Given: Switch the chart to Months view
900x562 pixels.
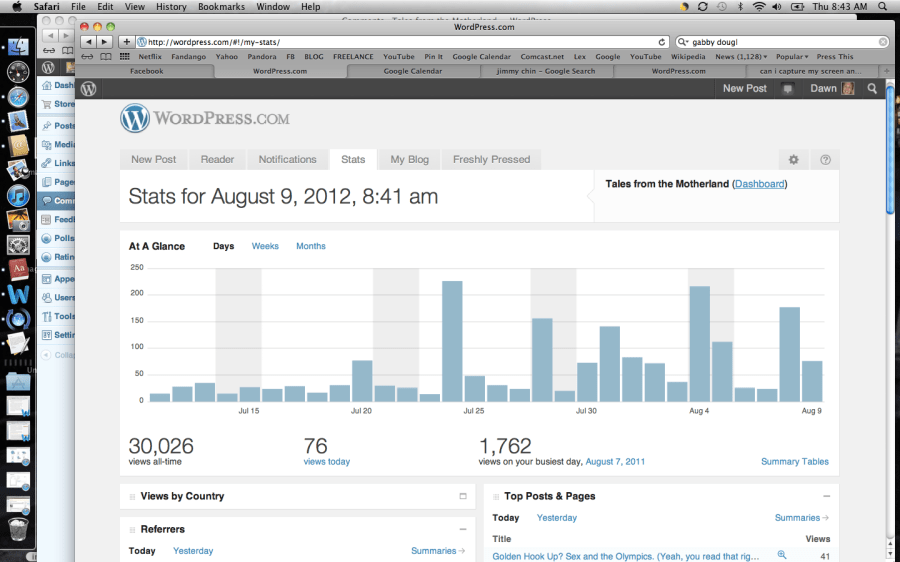Looking at the screenshot, I should (310, 246).
